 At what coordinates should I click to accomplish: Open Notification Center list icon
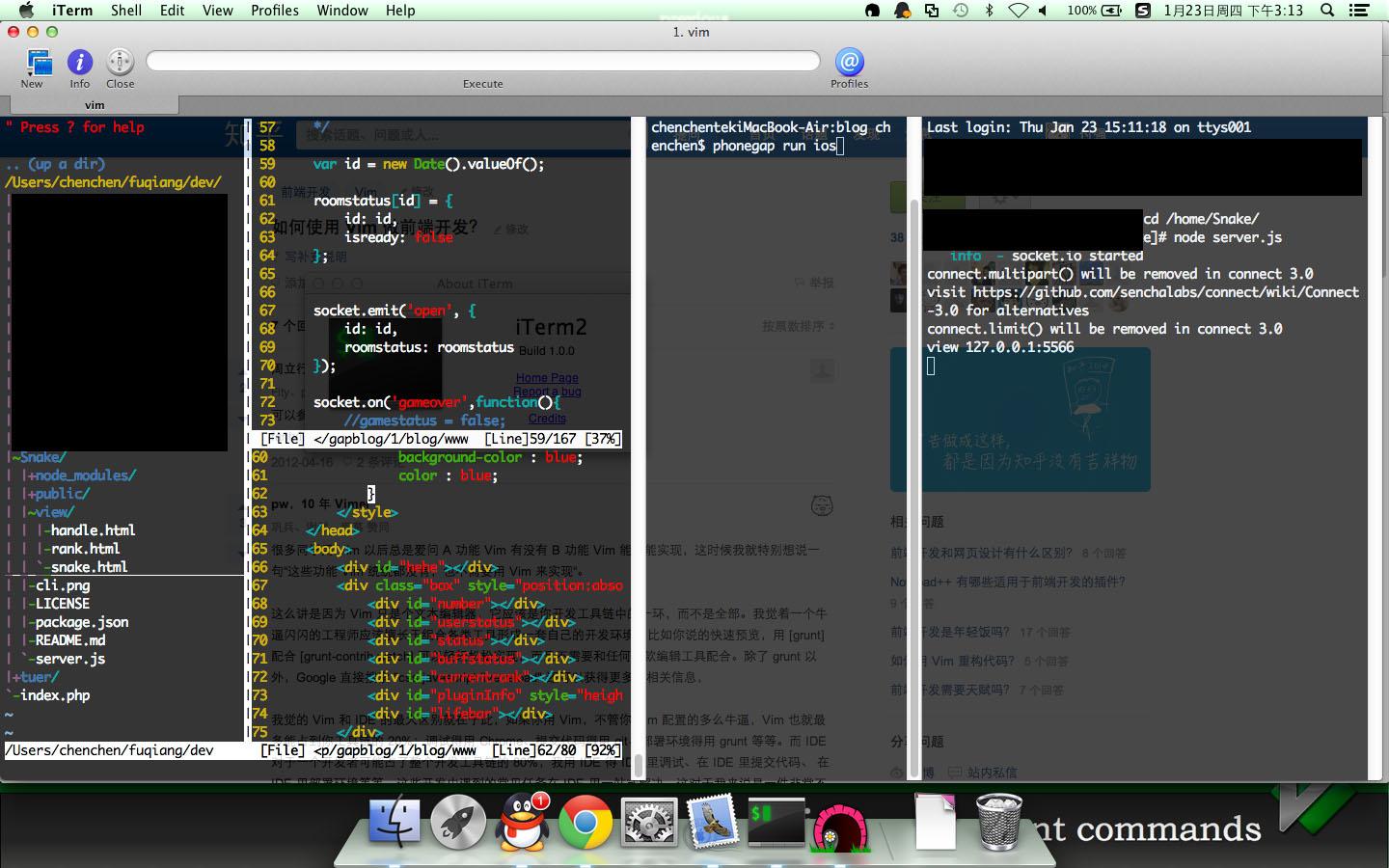coord(1360,11)
